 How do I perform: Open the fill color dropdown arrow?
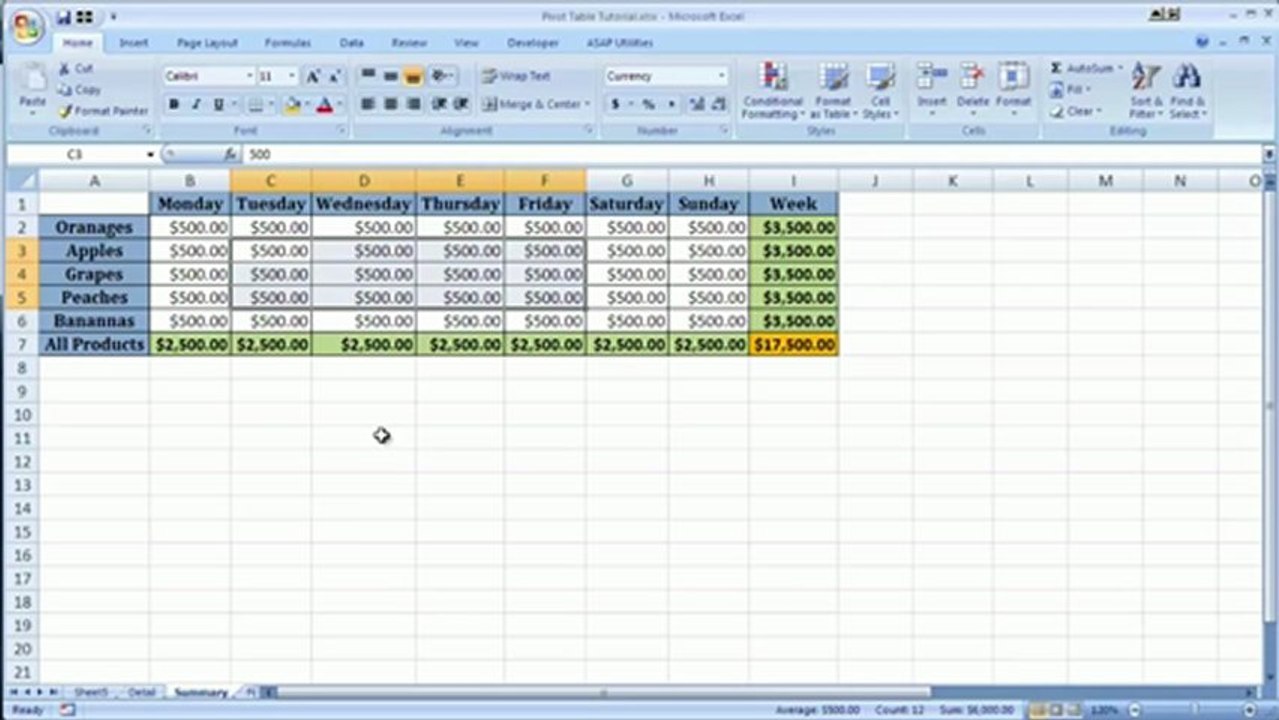(x=306, y=105)
